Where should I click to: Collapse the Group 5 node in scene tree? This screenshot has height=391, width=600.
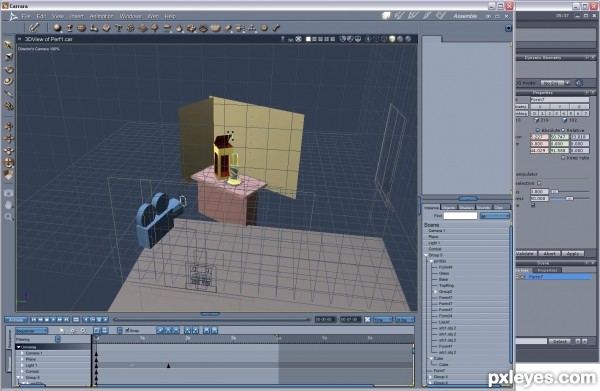(426, 255)
